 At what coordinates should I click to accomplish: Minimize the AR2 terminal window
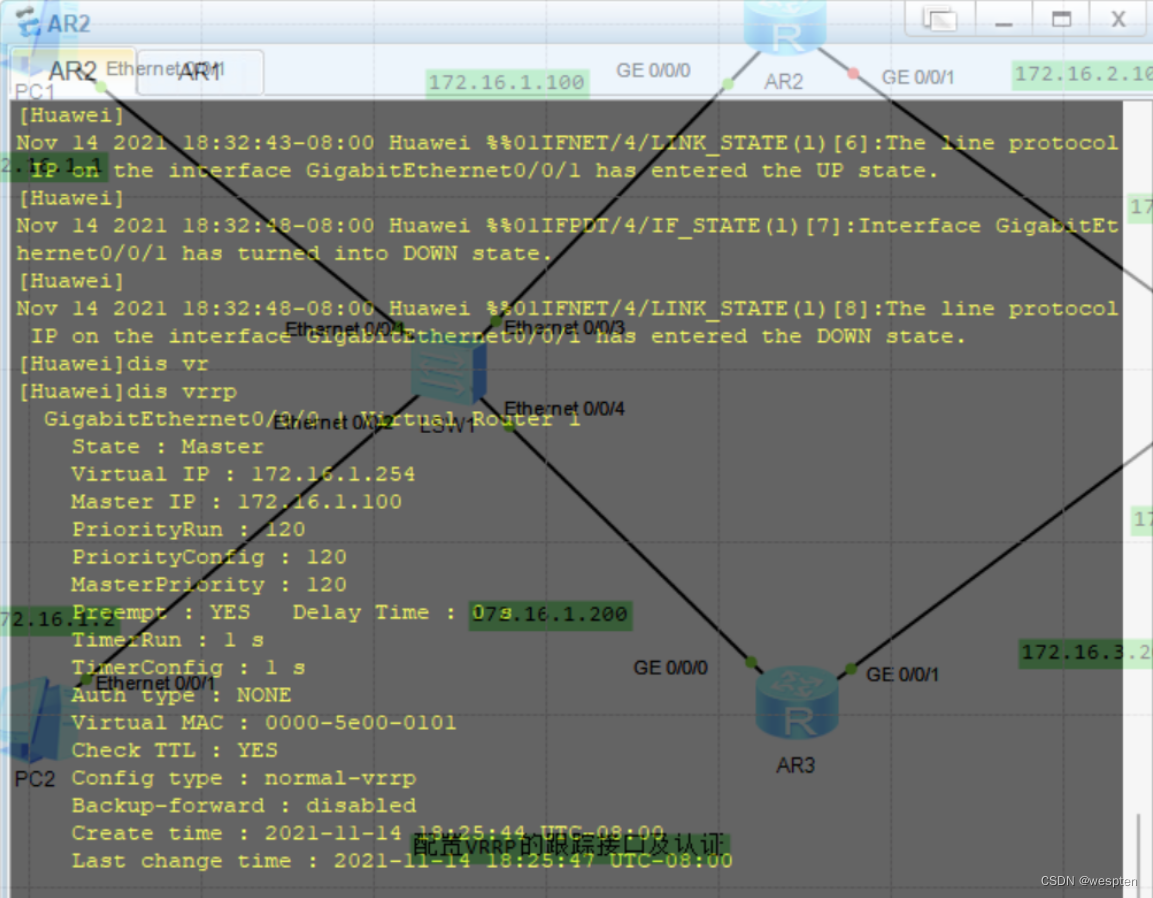click(1004, 19)
